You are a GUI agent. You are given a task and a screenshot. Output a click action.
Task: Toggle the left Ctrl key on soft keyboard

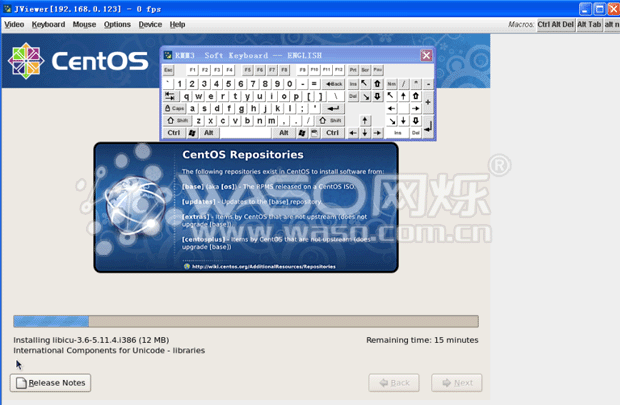point(174,132)
